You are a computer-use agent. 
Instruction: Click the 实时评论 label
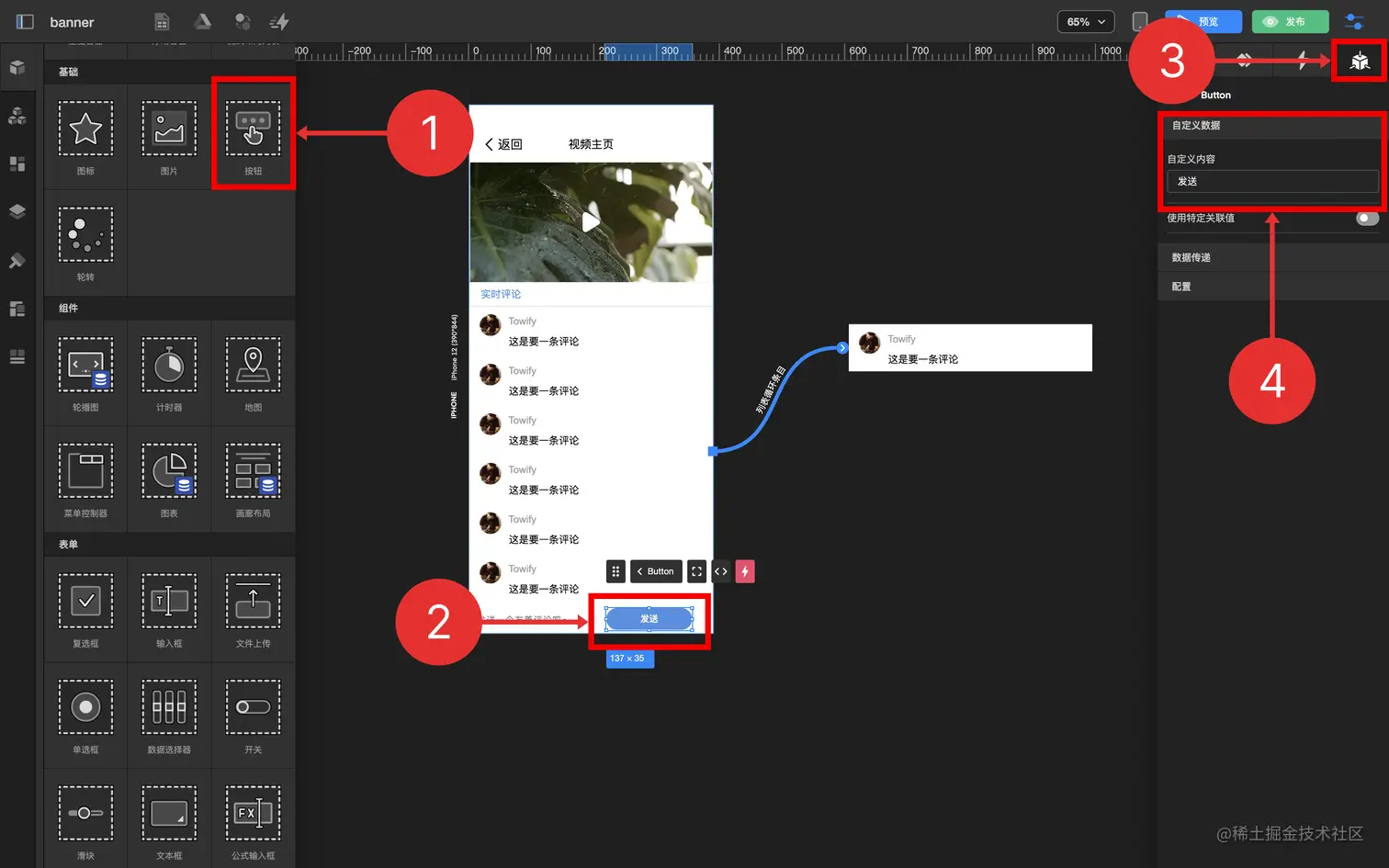(x=501, y=294)
